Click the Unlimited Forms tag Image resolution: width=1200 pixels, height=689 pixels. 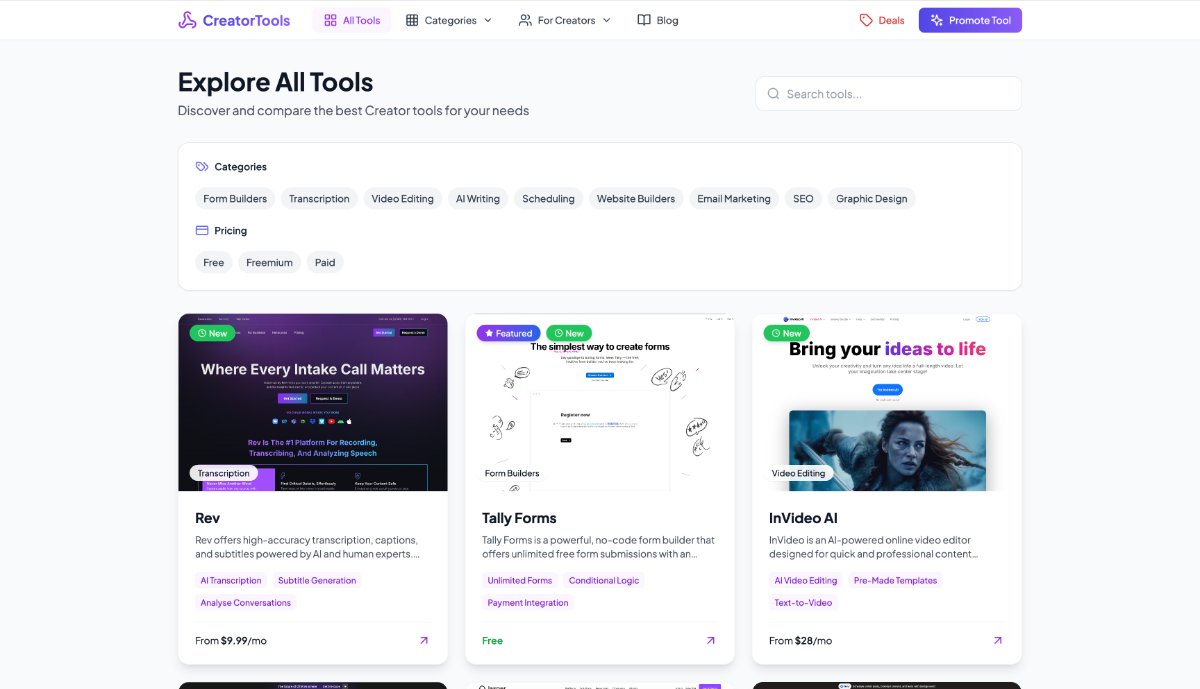click(x=520, y=580)
